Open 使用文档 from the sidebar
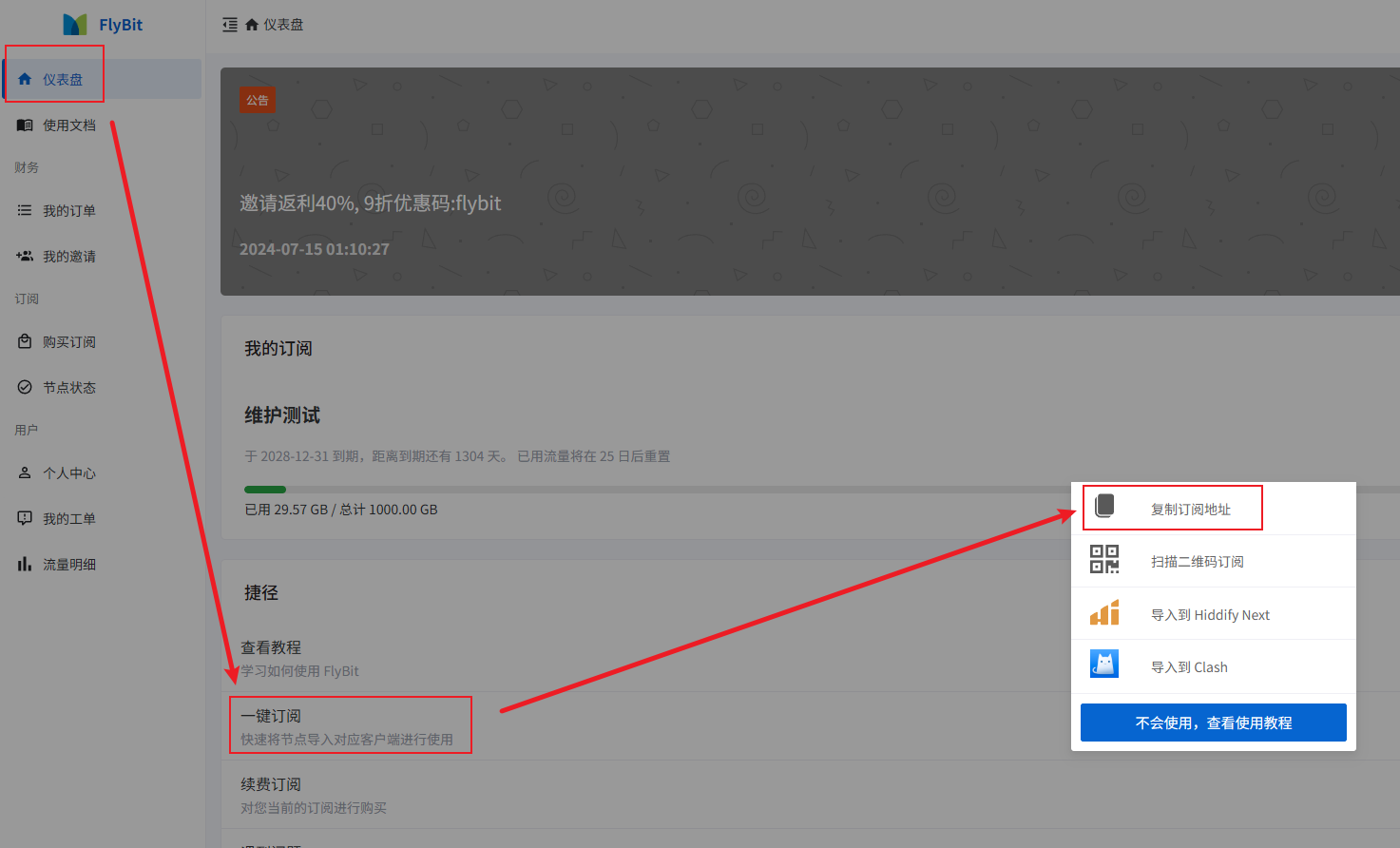This screenshot has width=1400, height=848. 68,125
